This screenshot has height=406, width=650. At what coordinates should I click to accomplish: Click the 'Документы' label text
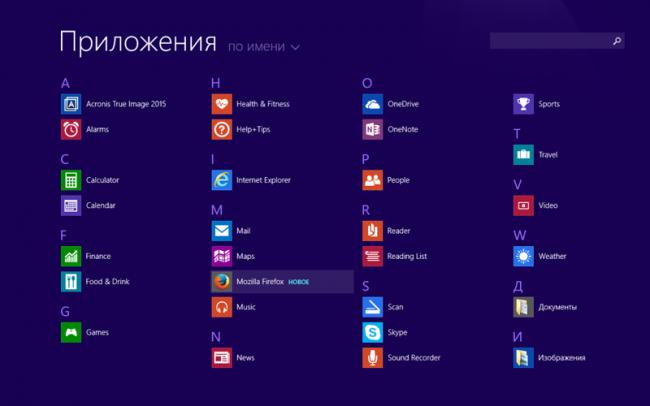tap(557, 307)
